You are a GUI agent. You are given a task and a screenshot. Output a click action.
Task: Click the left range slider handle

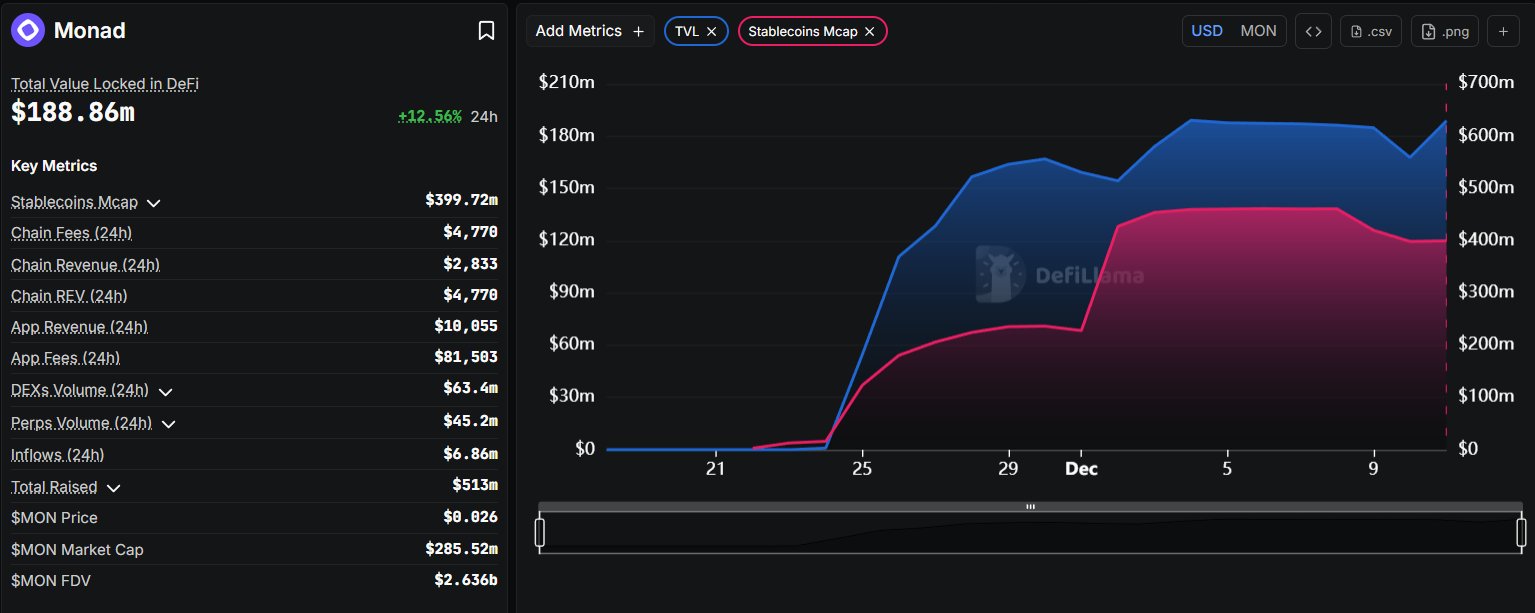tap(540, 532)
